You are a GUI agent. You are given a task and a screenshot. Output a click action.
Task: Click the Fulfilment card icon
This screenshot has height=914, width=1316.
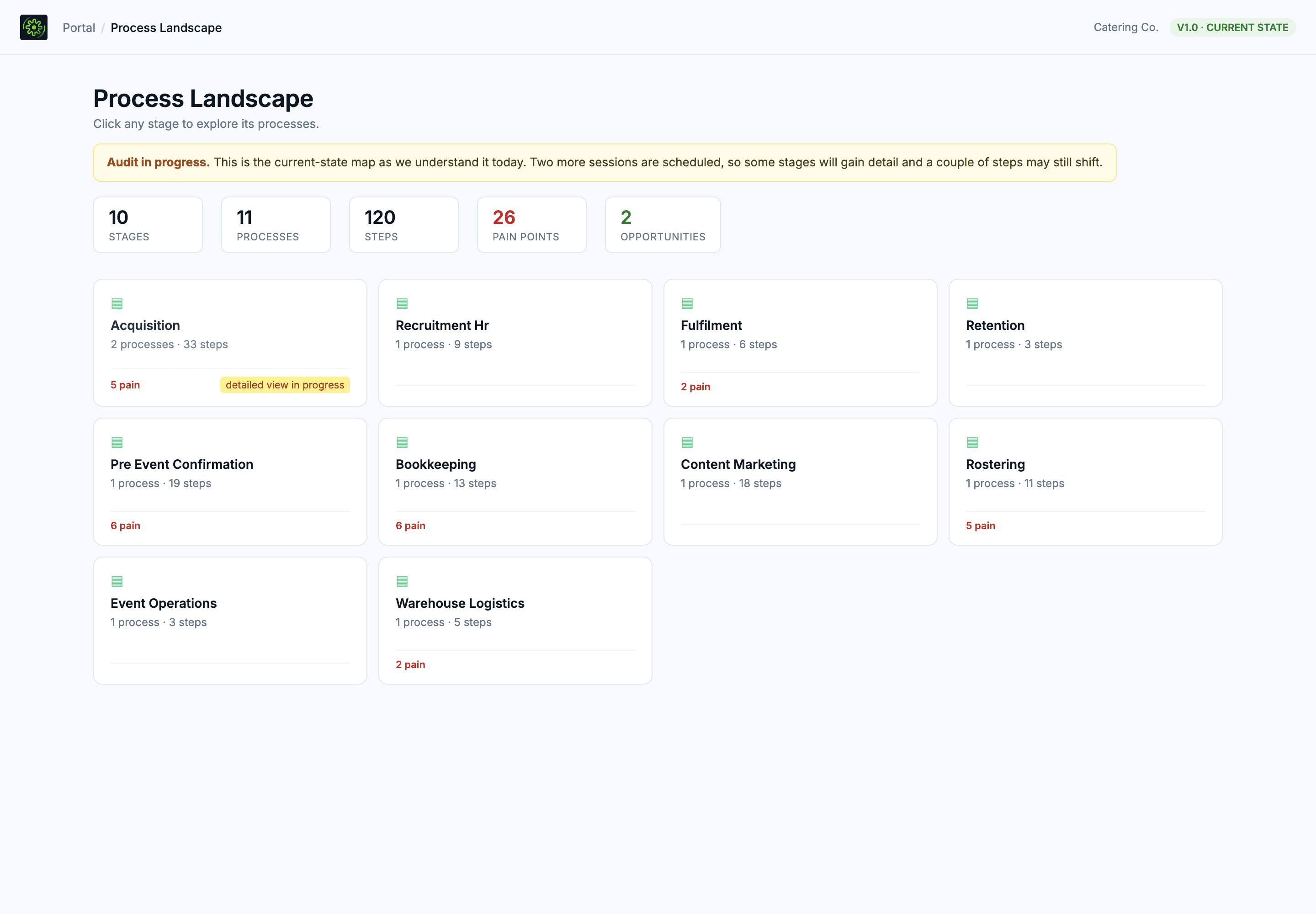(687, 303)
